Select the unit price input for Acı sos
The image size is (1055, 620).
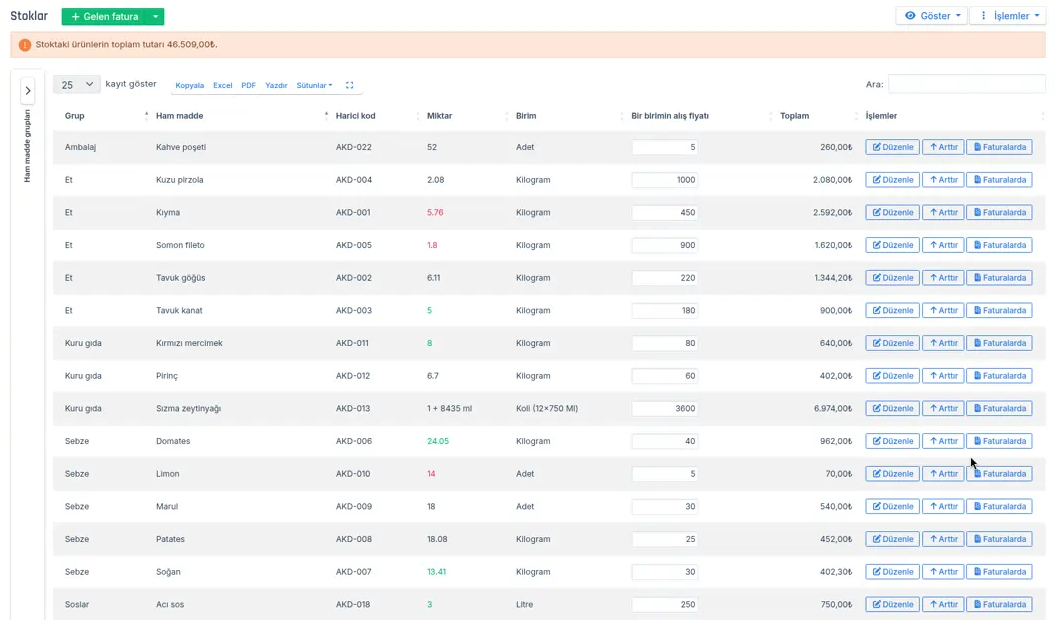pyautogui.click(x=664, y=605)
